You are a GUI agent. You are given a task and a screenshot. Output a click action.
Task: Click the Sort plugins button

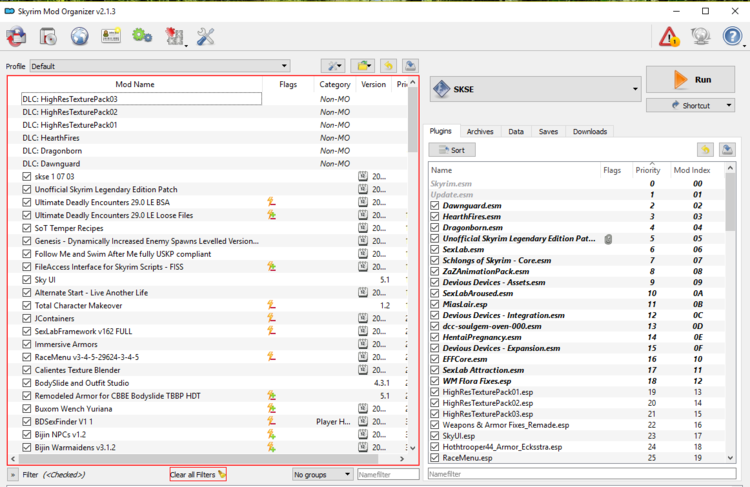pyautogui.click(x=452, y=150)
